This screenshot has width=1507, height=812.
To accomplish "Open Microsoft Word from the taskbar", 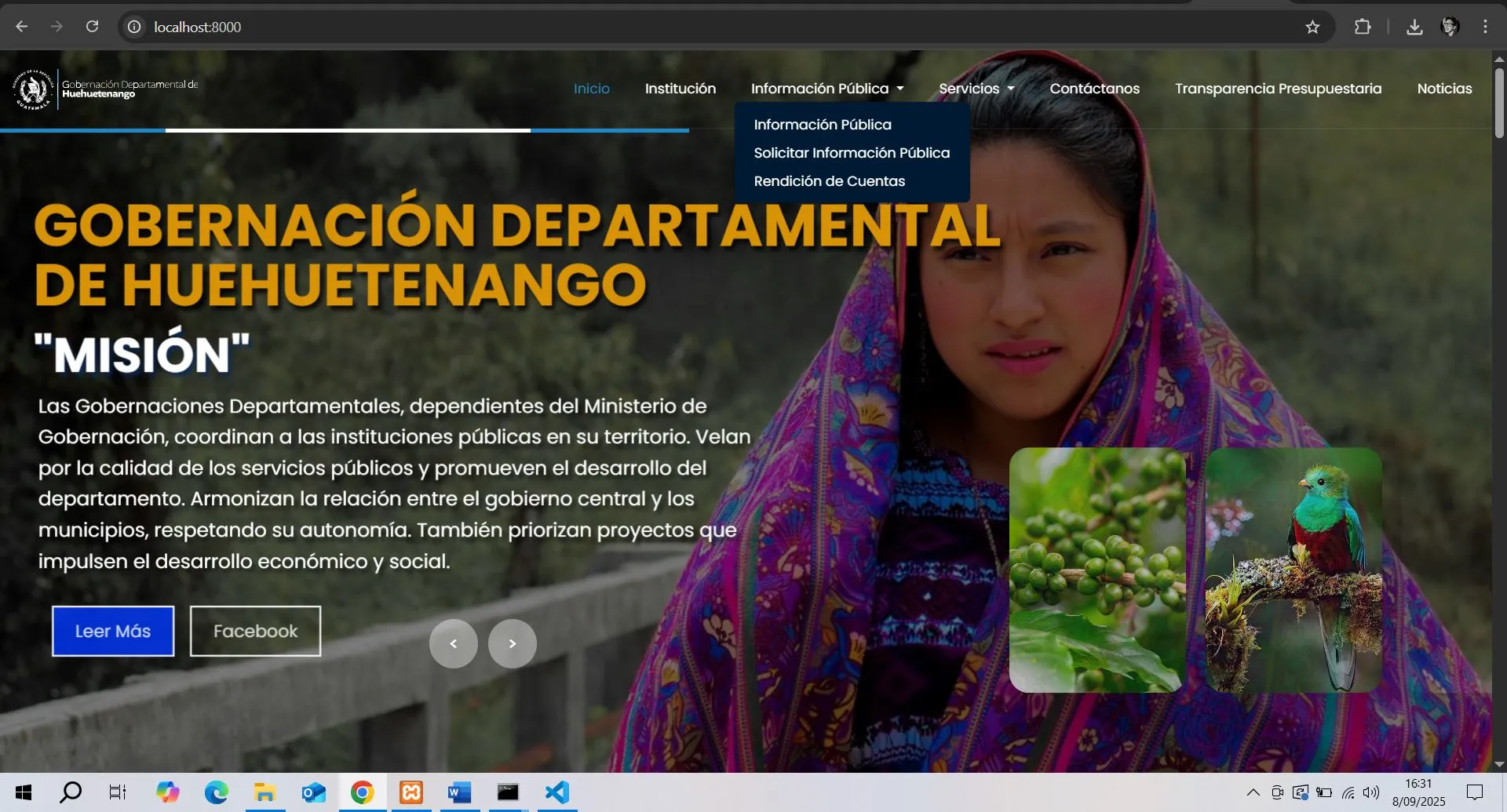I will tap(459, 792).
